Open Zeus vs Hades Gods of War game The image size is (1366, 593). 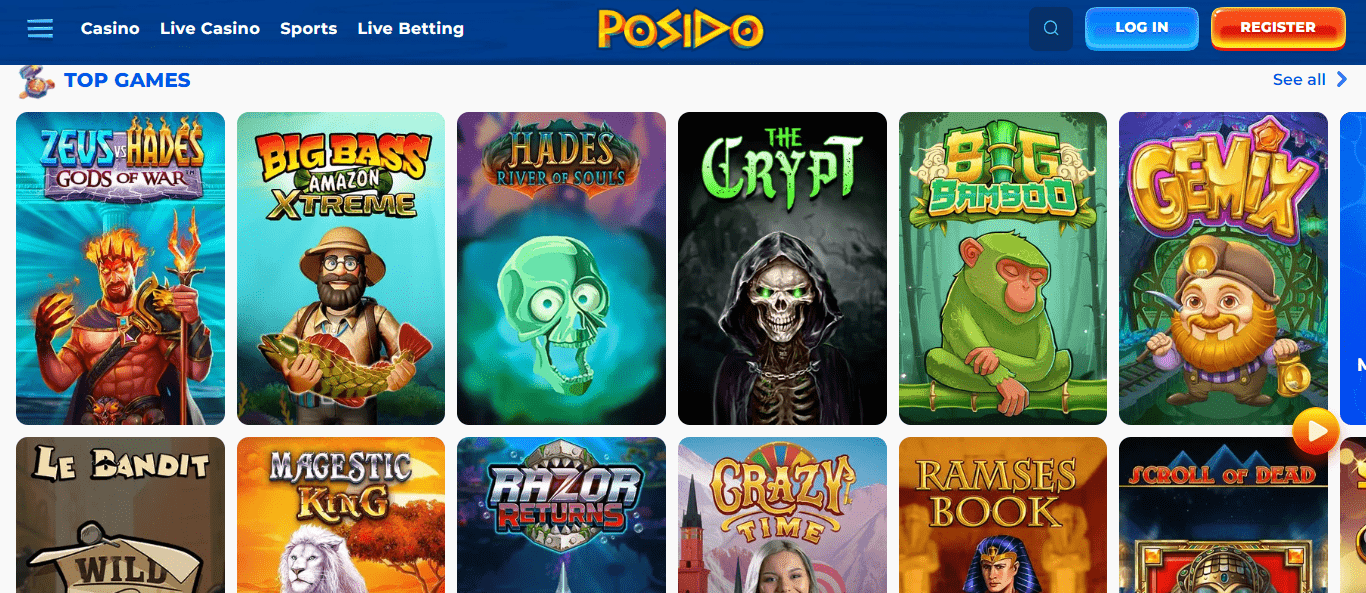tap(121, 268)
